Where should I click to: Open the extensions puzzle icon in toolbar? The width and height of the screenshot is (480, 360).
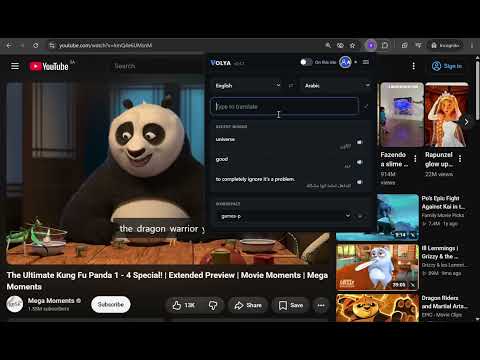coord(385,45)
